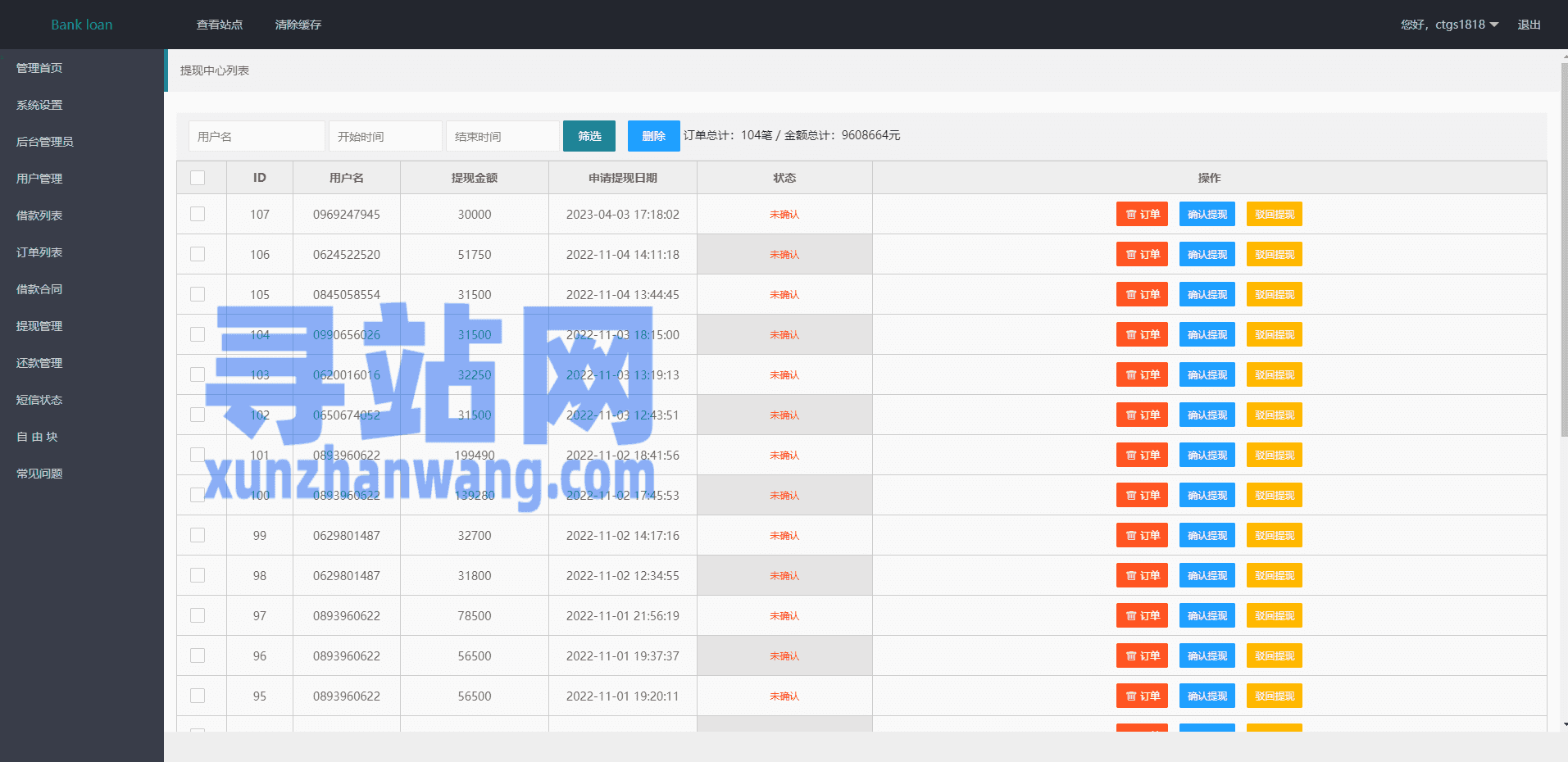Click the trash 订单 button for ID 100

point(1142,496)
